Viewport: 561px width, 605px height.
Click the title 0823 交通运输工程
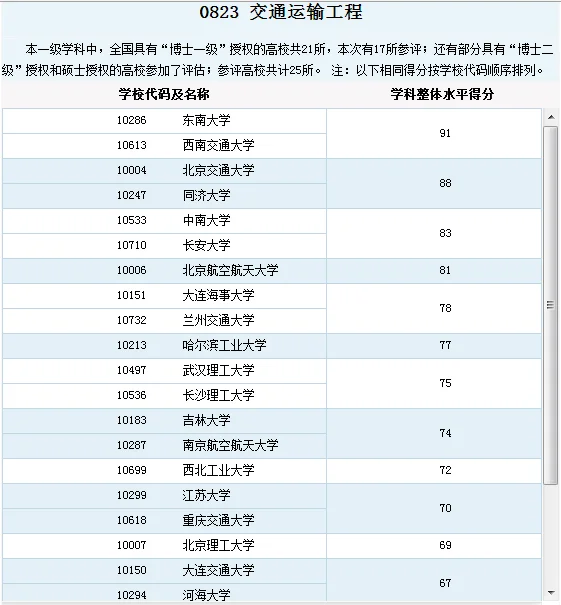pyautogui.click(x=281, y=12)
